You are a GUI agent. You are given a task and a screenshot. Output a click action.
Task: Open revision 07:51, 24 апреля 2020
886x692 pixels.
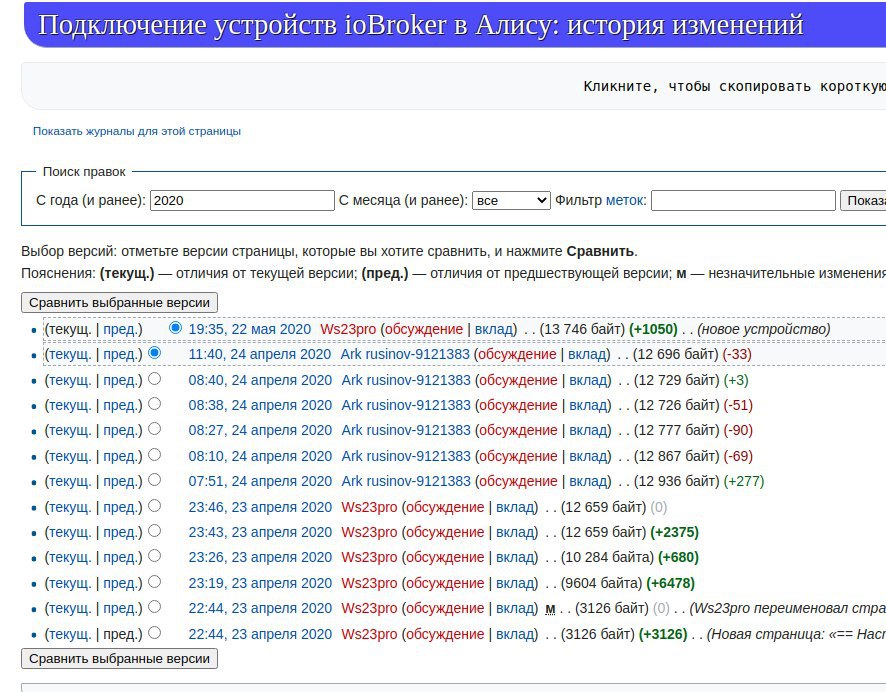coord(260,481)
